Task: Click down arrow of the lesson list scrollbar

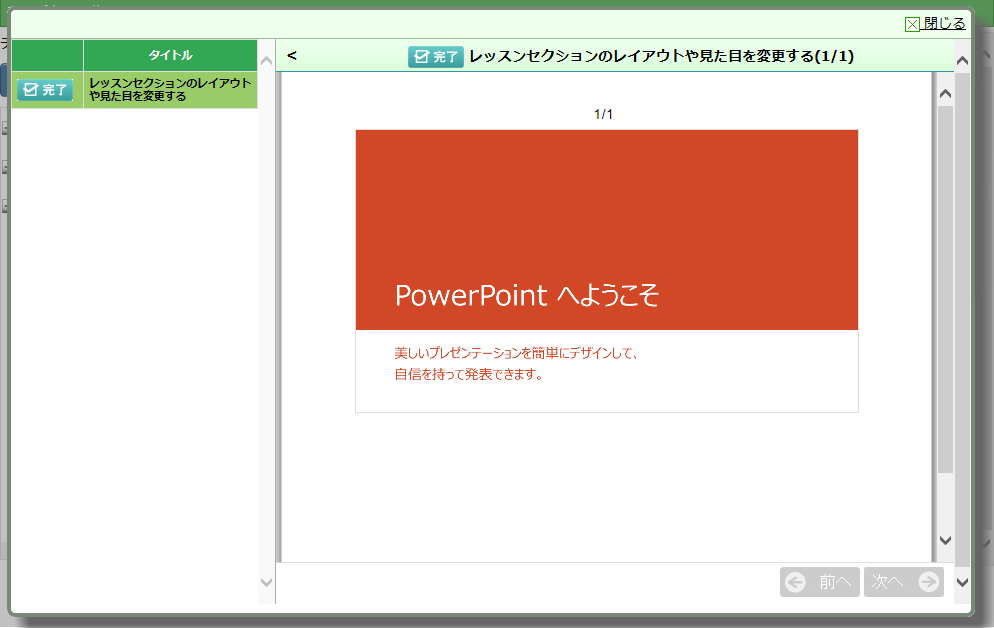Action: [266, 582]
